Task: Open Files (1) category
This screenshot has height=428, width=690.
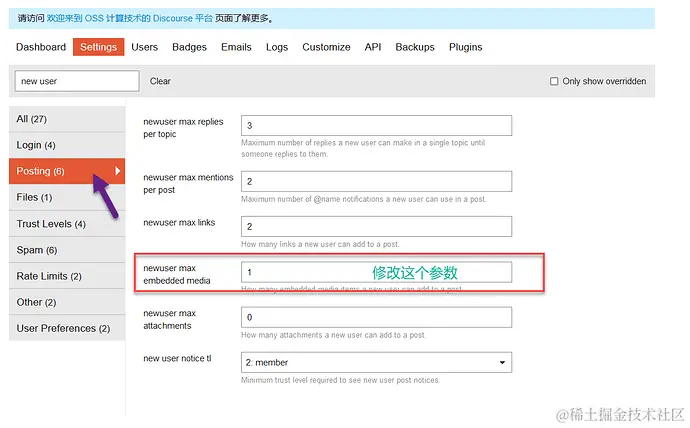Action: (67, 197)
